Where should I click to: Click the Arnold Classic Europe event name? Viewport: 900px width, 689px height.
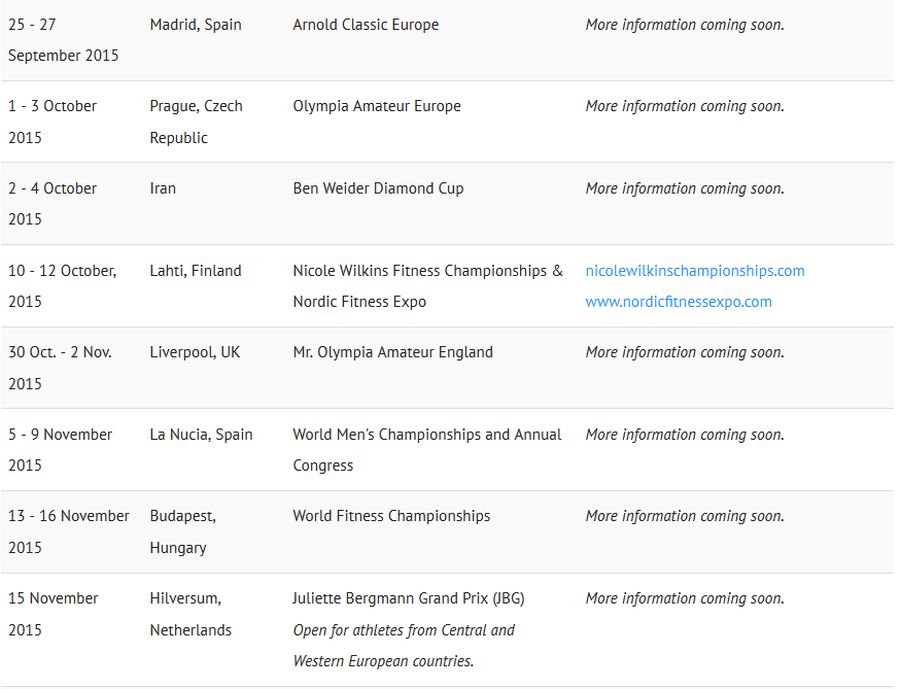point(365,25)
